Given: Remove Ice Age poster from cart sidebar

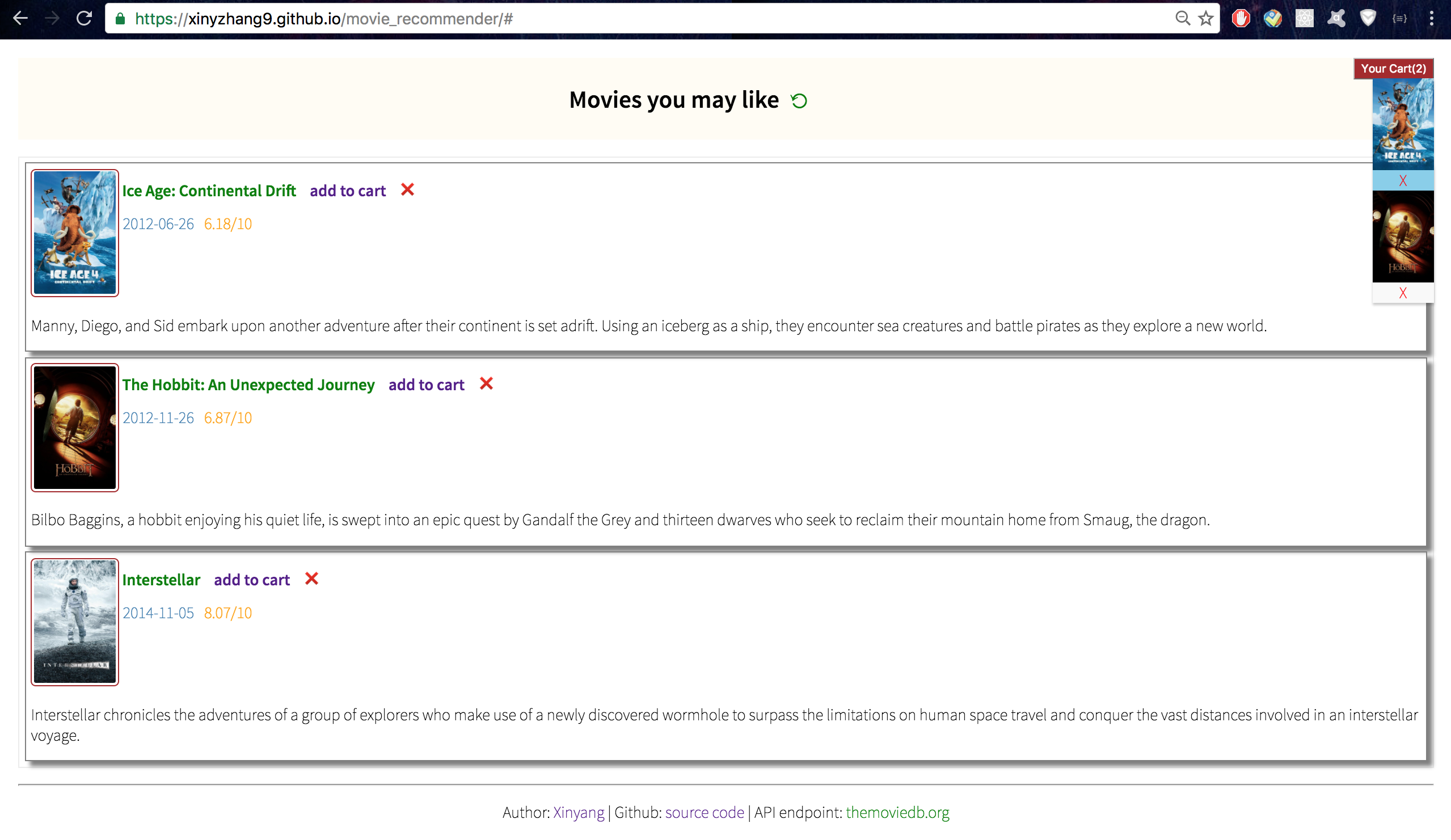Looking at the screenshot, I should [x=1402, y=181].
